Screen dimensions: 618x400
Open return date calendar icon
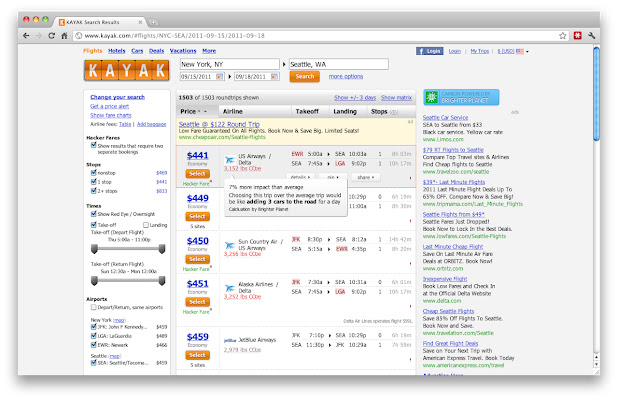[274, 76]
